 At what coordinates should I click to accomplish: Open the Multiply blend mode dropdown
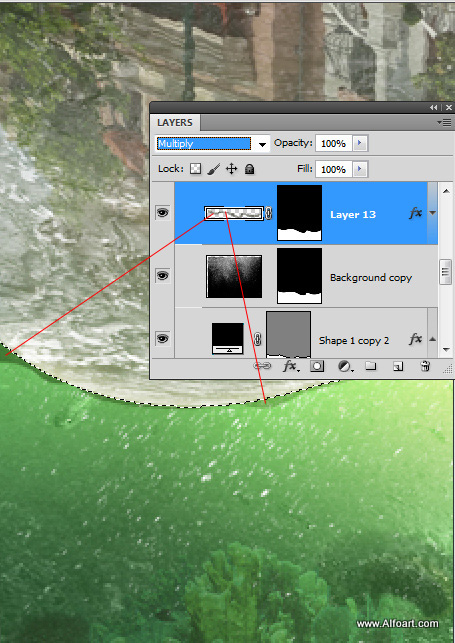coord(213,144)
